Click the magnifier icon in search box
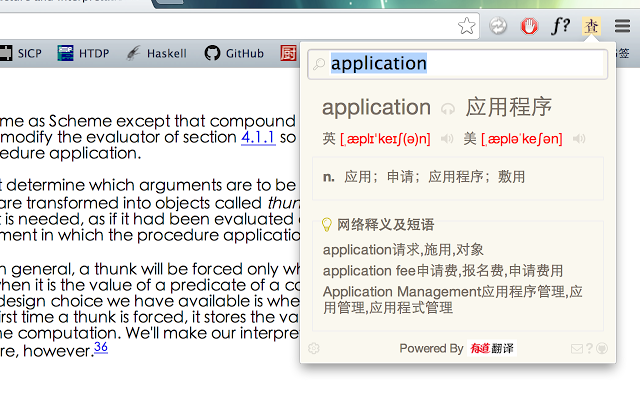Viewport: 640px width, 400px height. coord(320,65)
